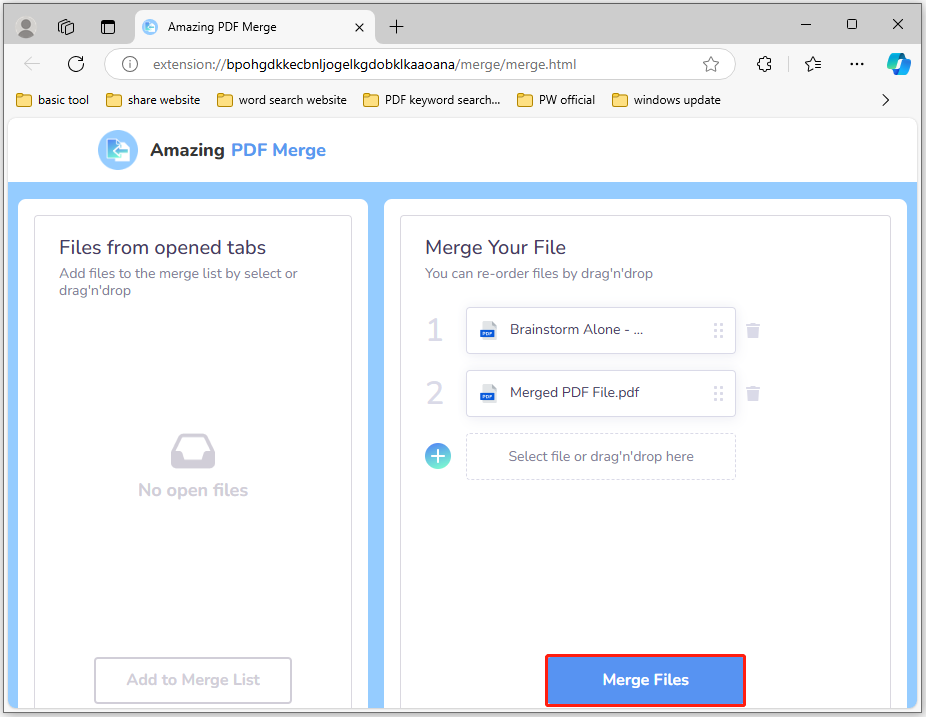Expand hidden favorites using the right chevron
Image resolution: width=926 pixels, height=717 pixels.
(x=885, y=99)
